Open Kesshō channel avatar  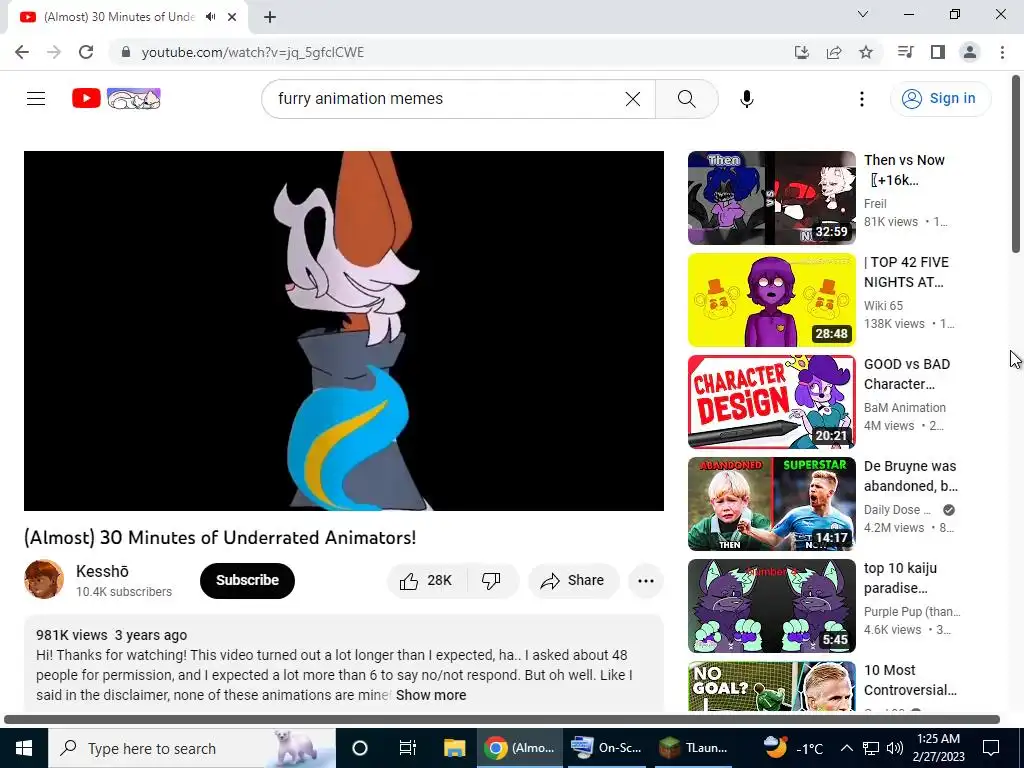(x=44, y=579)
